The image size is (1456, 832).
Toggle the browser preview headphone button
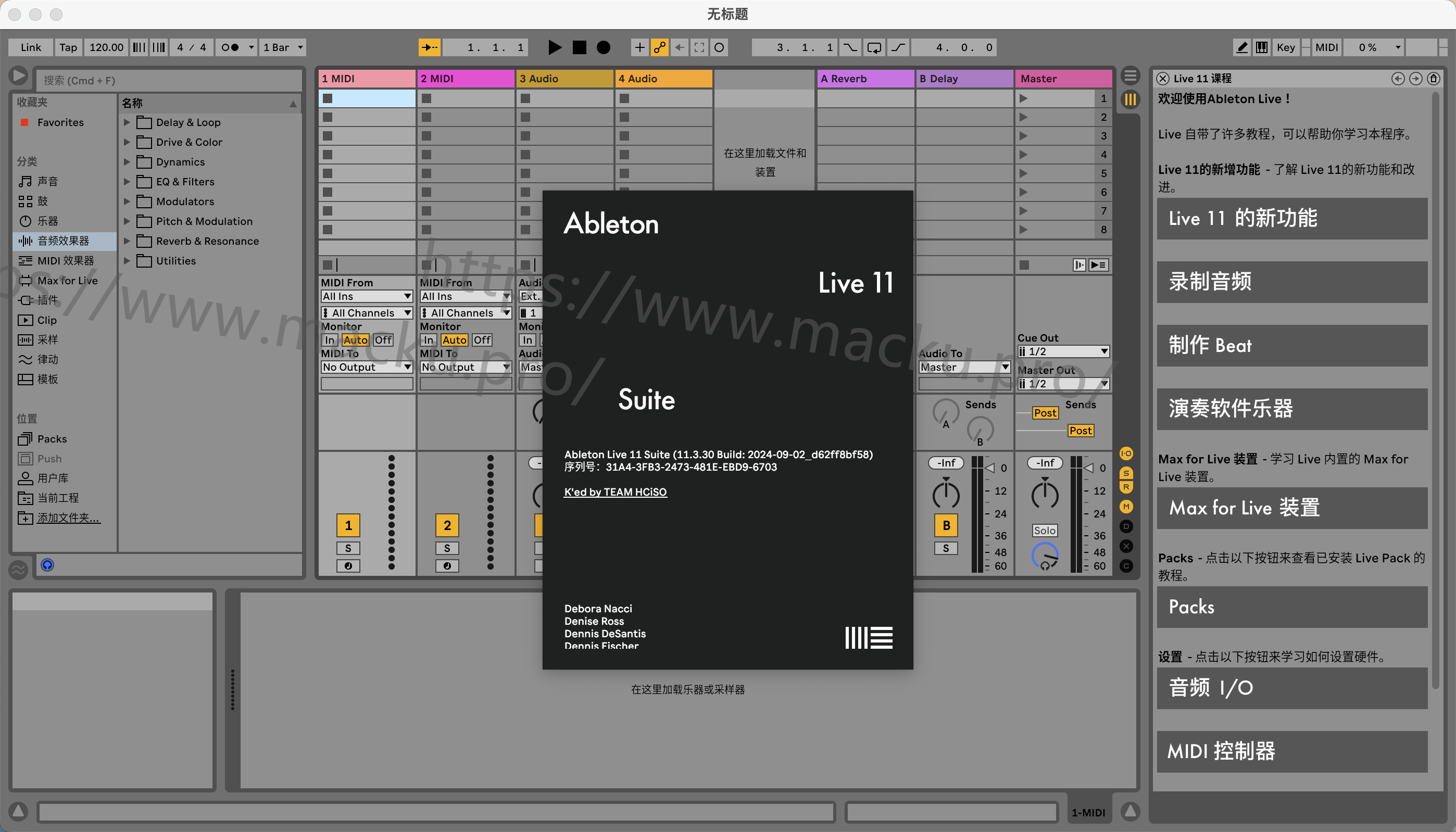(47, 565)
